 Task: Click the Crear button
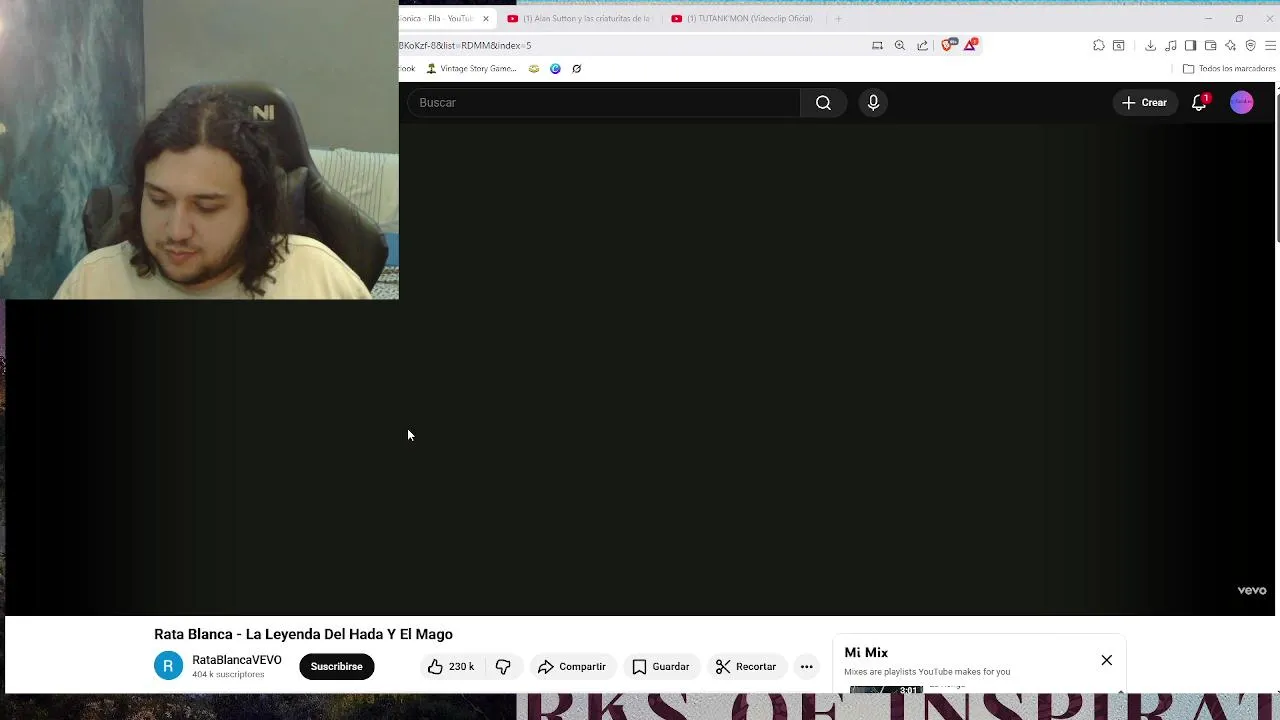(x=1144, y=102)
